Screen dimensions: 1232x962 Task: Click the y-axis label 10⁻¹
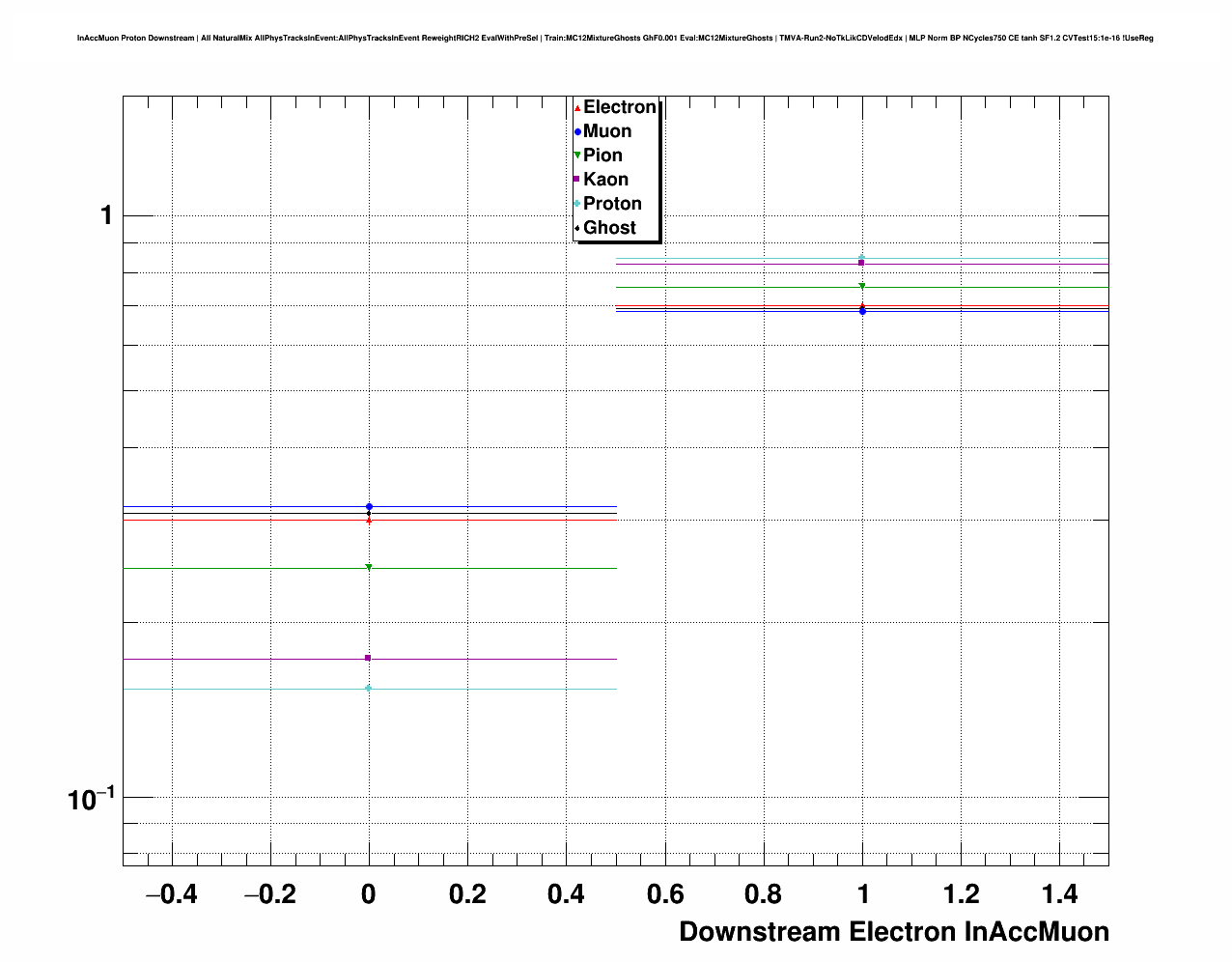[91, 798]
